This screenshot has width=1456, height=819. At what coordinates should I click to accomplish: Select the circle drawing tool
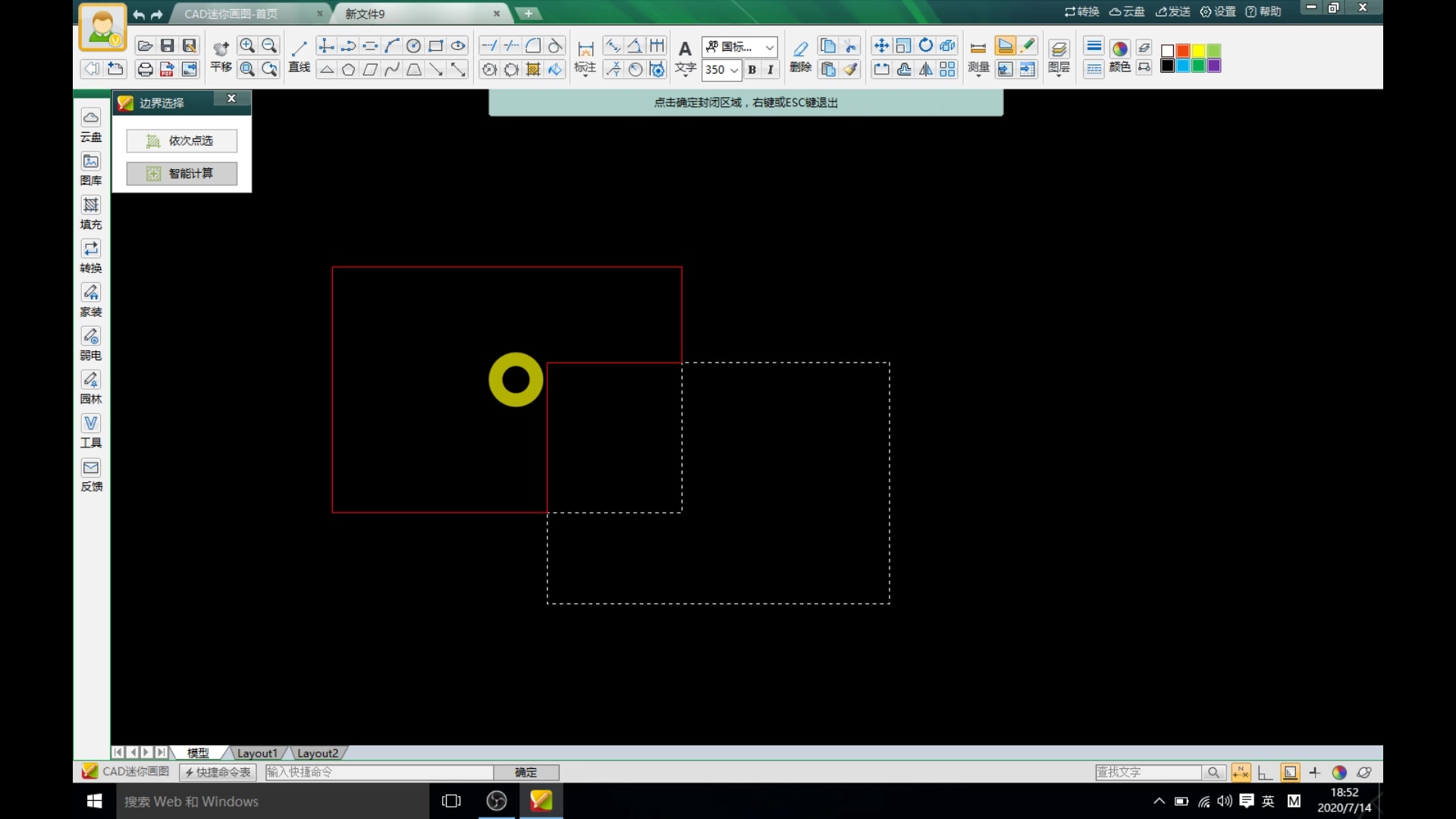(413, 45)
